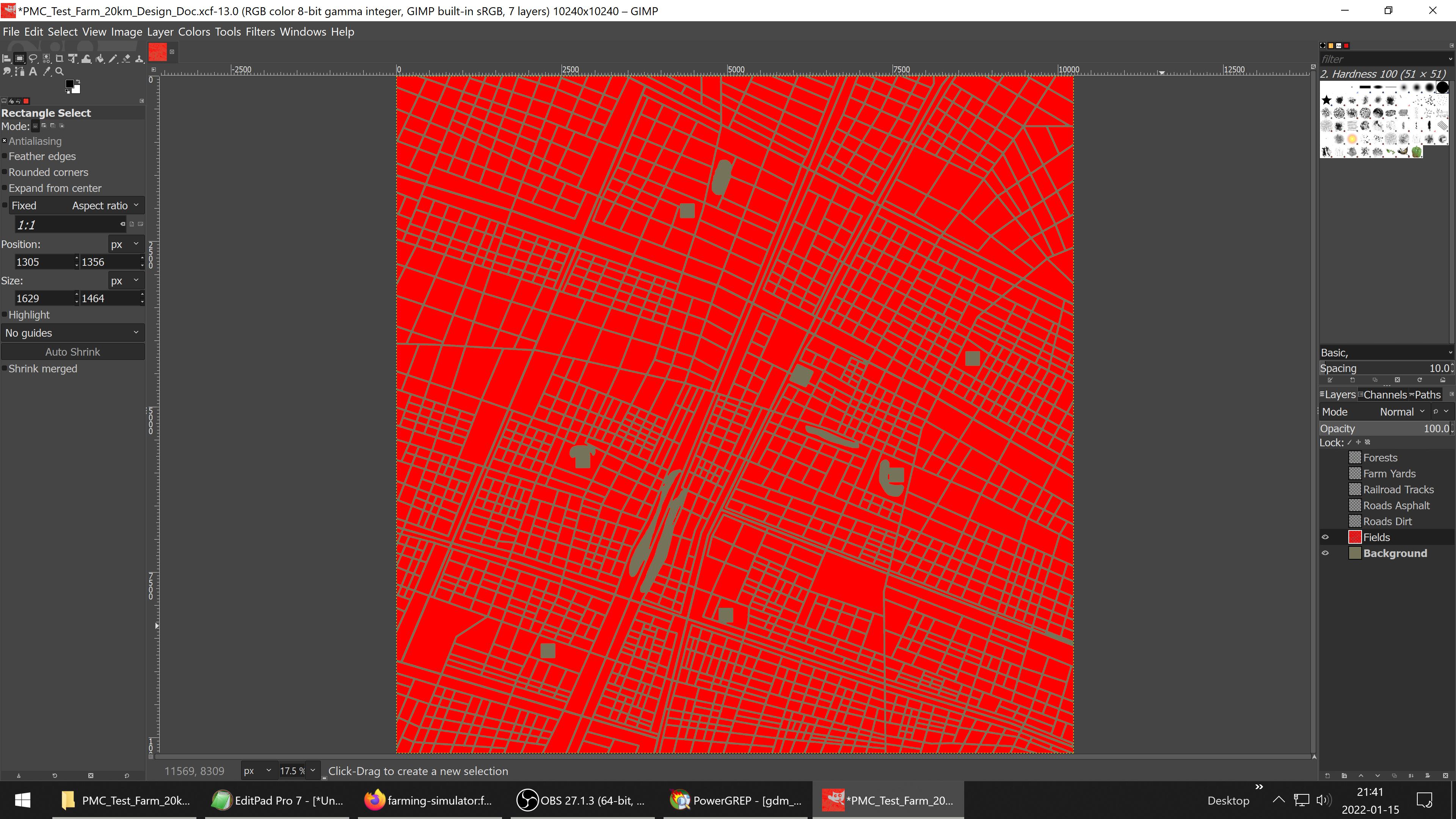Open the Layer menu
This screenshot has width=1456, height=819.
[x=160, y=31]
